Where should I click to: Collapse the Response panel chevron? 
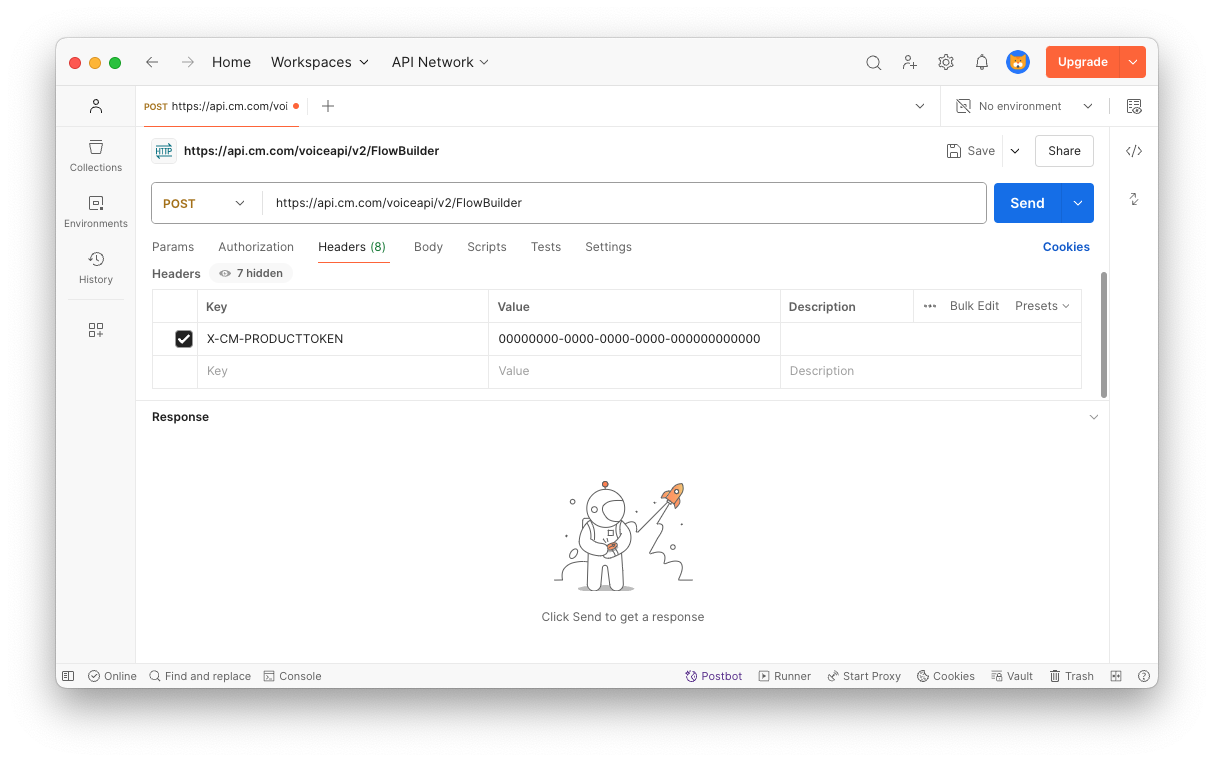click(1093, 417)
